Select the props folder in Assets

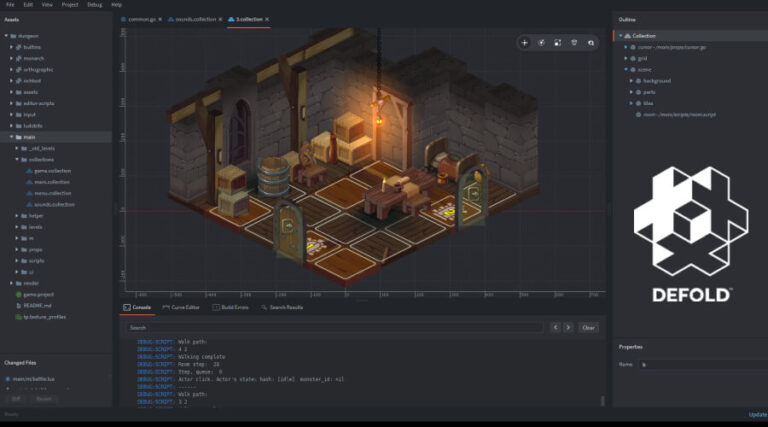35,250
